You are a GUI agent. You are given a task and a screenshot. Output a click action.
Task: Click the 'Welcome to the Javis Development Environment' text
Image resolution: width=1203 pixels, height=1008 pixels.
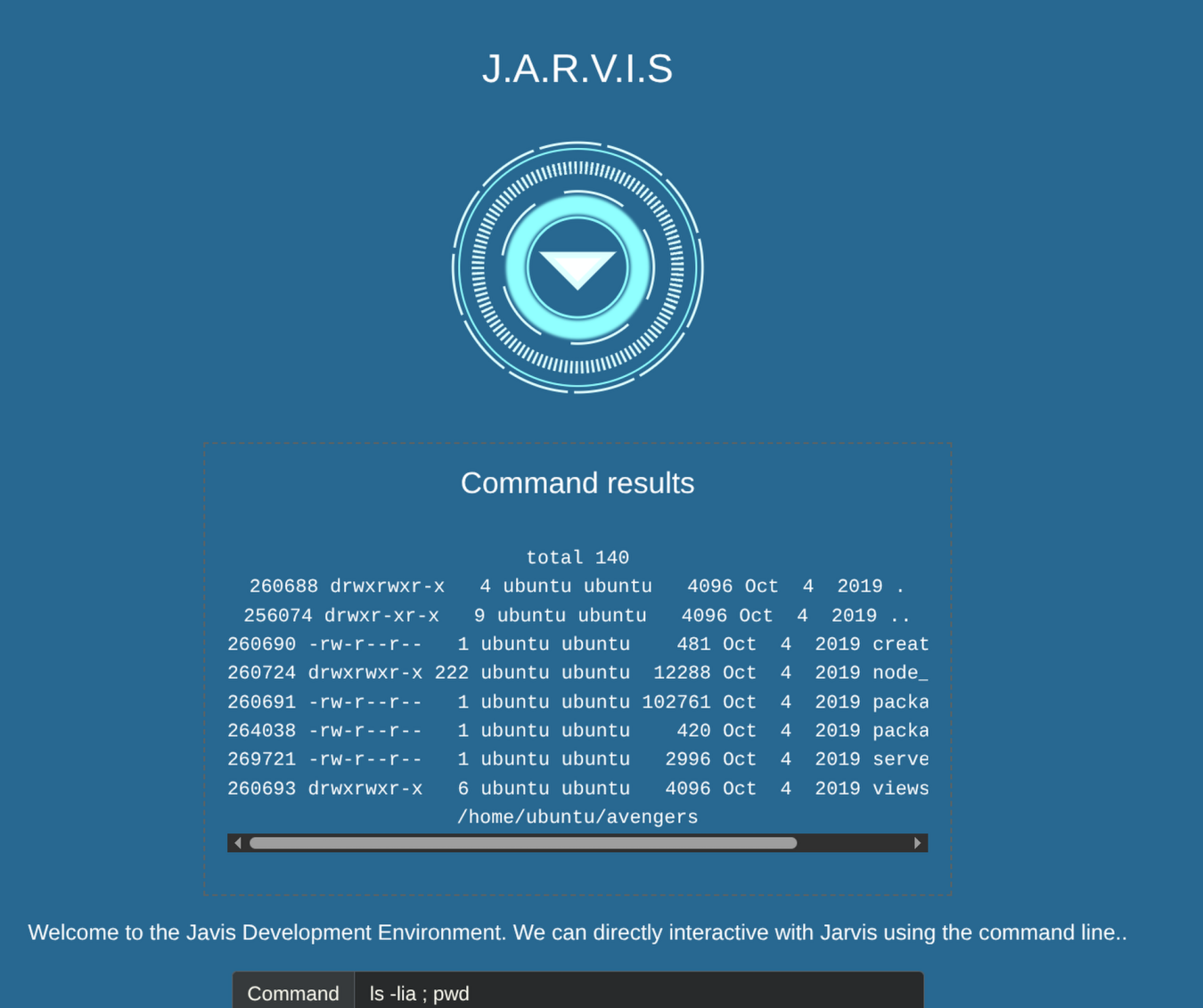coord(577,932)
